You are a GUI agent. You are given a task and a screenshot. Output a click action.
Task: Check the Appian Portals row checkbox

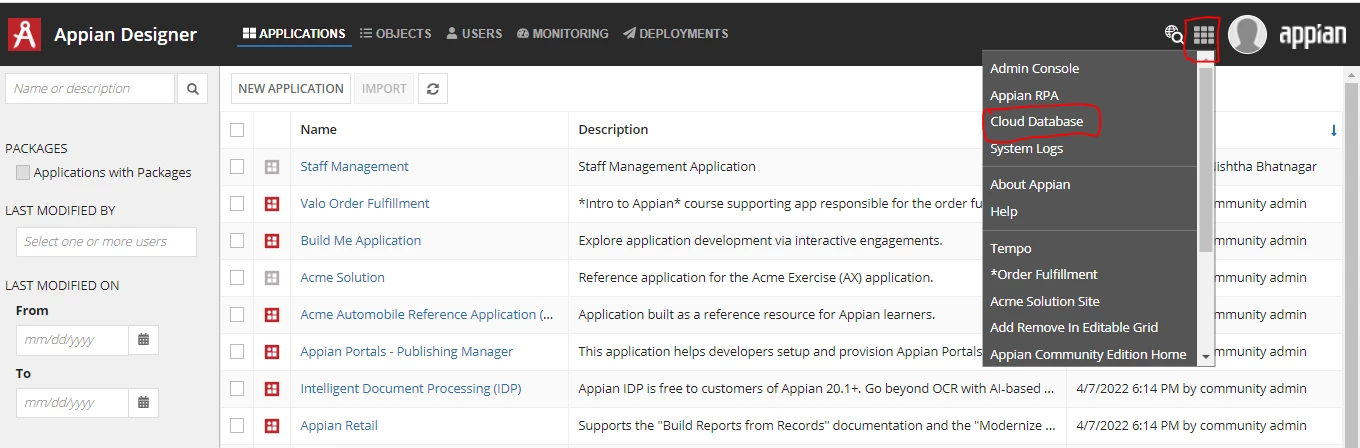(237, 352)
